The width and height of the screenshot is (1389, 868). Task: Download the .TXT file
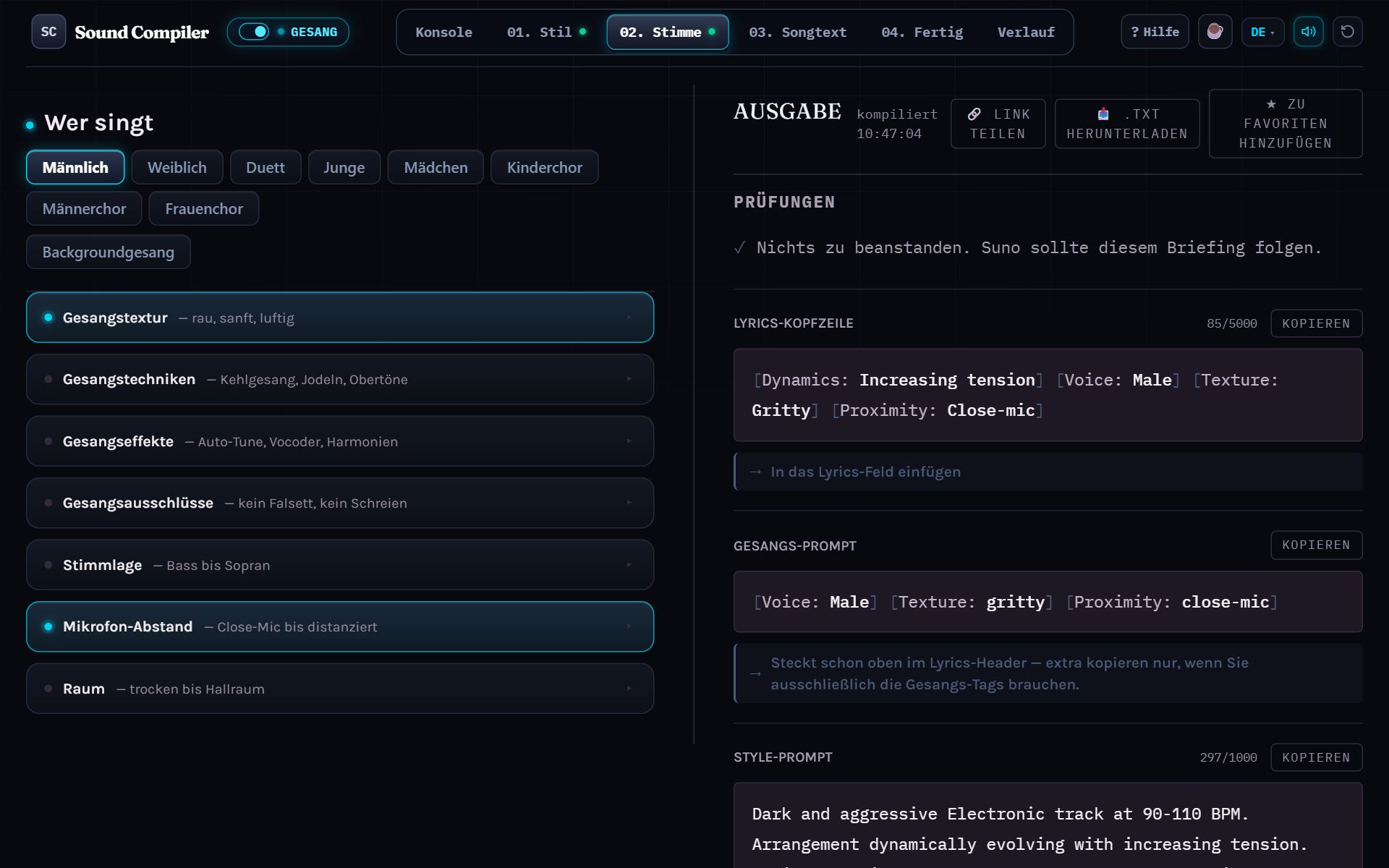(x=1127, y=124)
